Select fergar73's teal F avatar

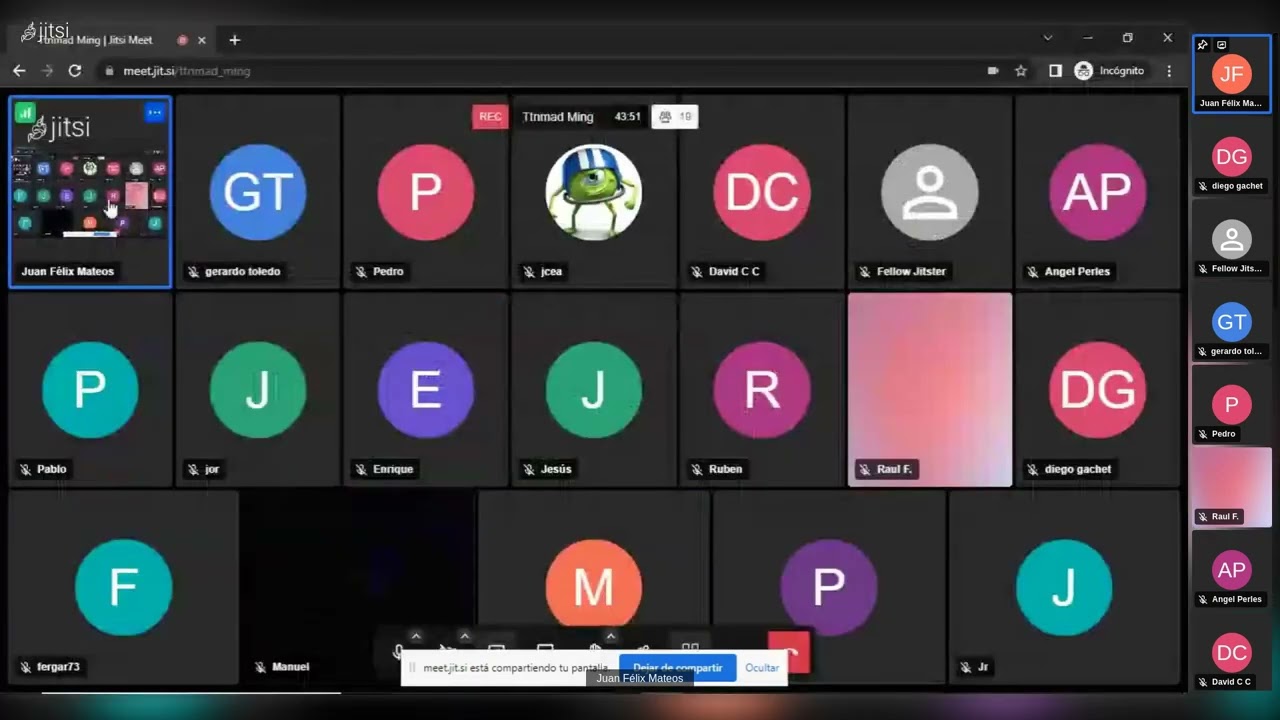click(124, 587)
